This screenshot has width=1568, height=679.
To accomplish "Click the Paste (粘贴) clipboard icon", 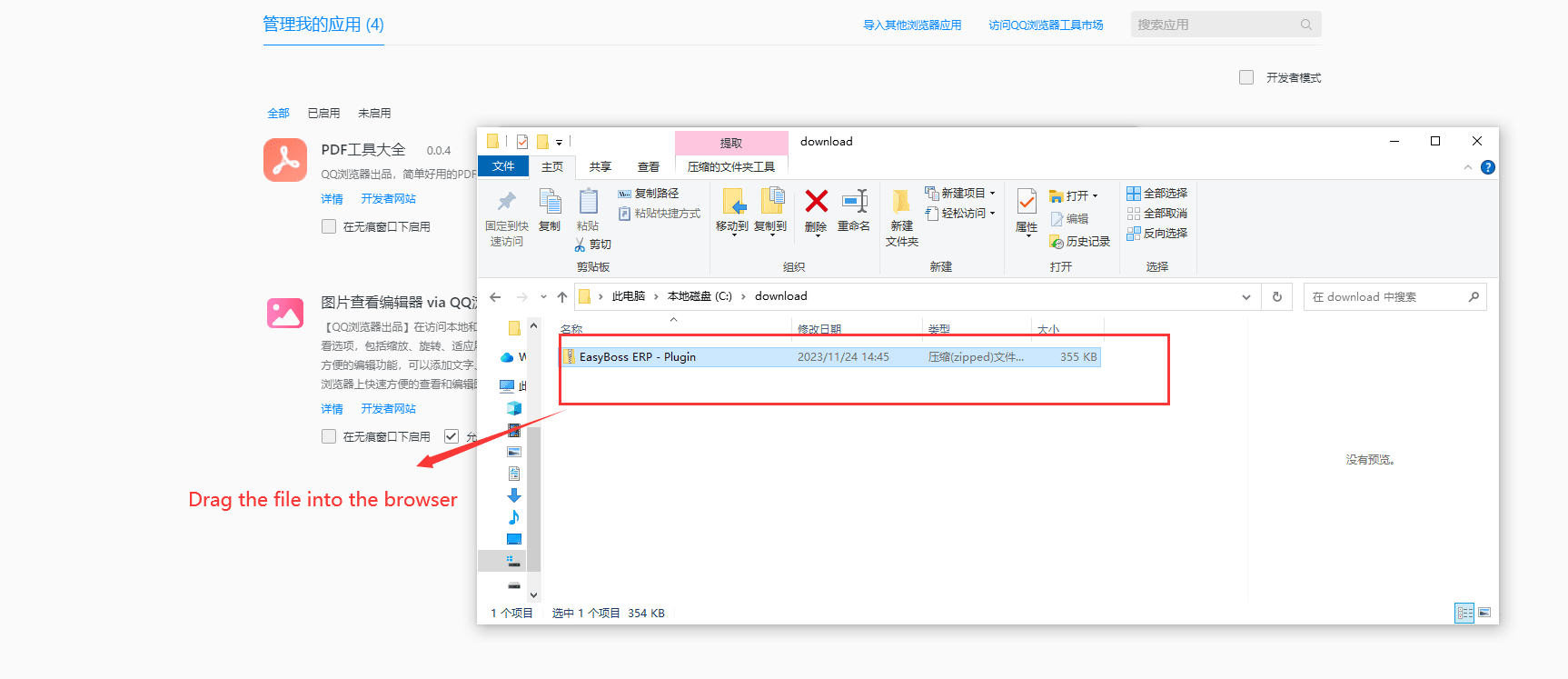I will point(588,201).
